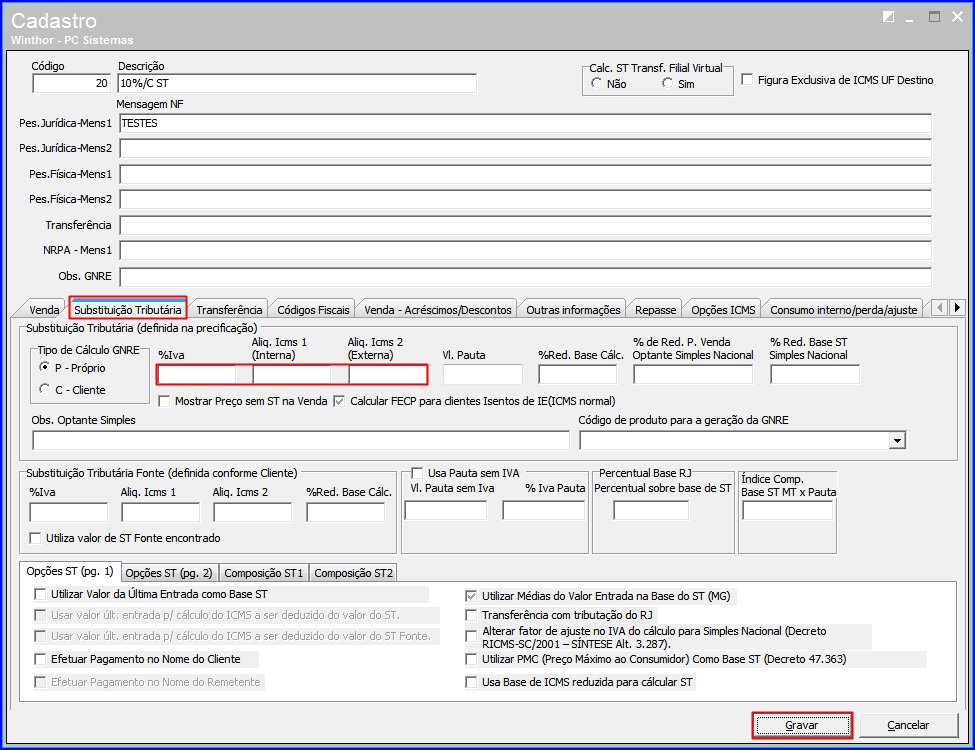Check Usa Base de ICMS reduzida para cálcular ST

point(471,682)
